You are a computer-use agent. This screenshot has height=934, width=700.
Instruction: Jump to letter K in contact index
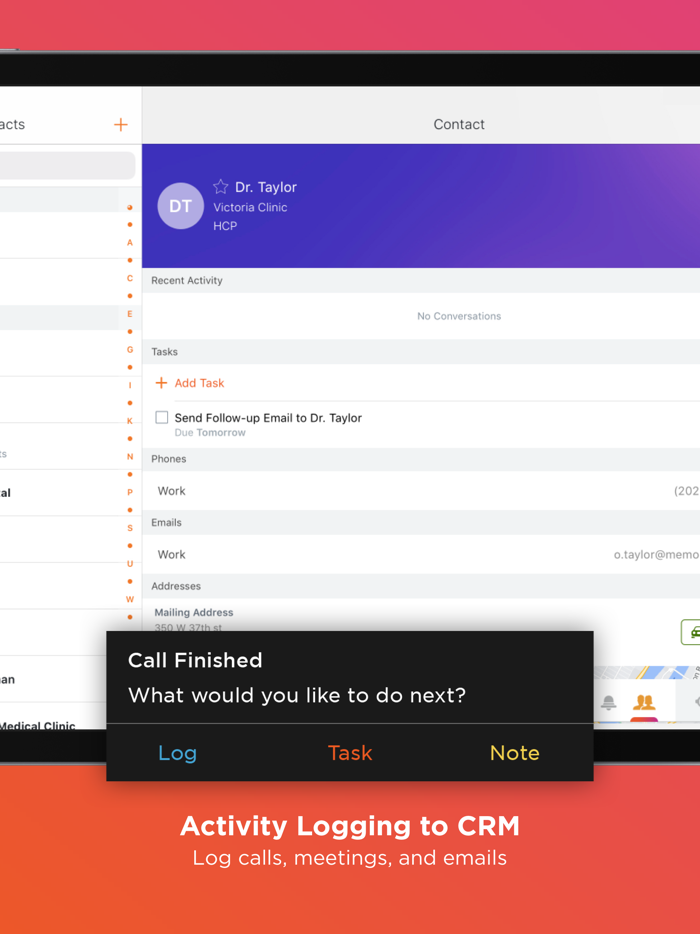coord(130,421)
